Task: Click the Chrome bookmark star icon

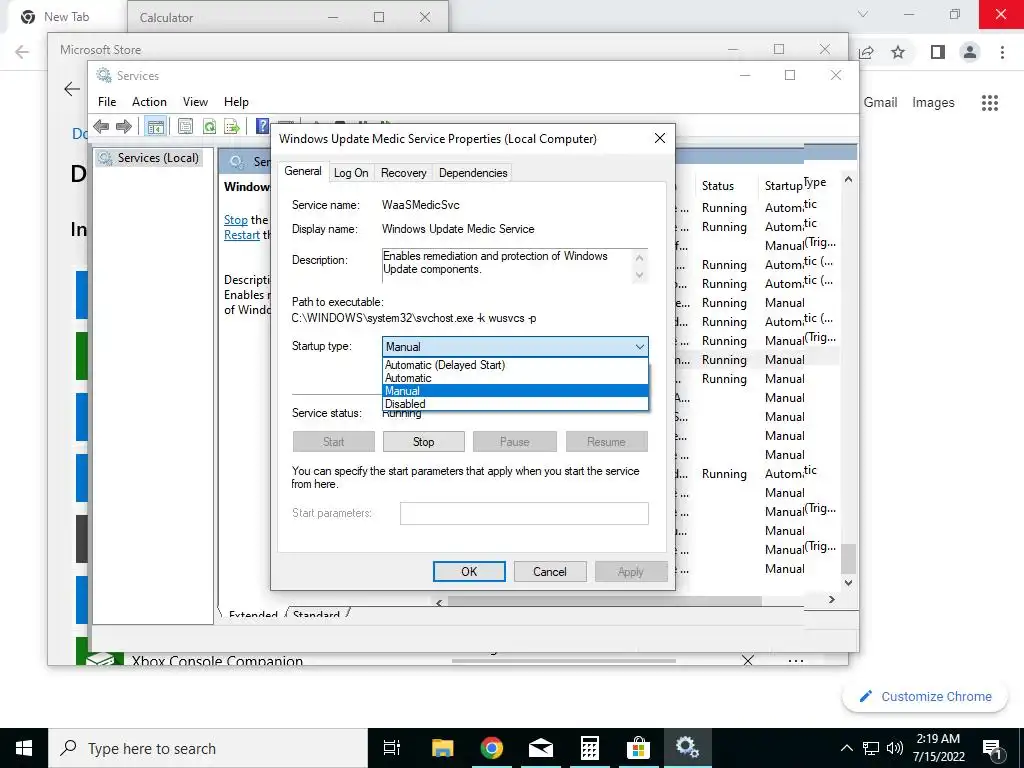Action: pos(898,52)
